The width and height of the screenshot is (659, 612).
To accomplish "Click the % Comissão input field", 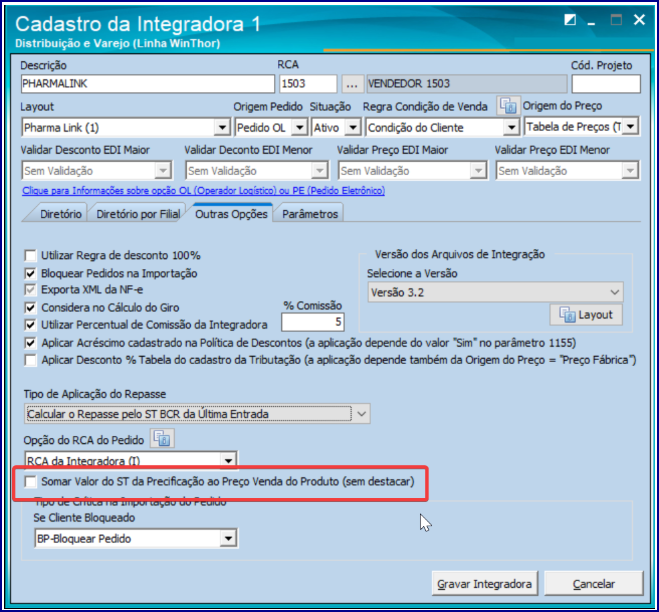I will [313, 322].
